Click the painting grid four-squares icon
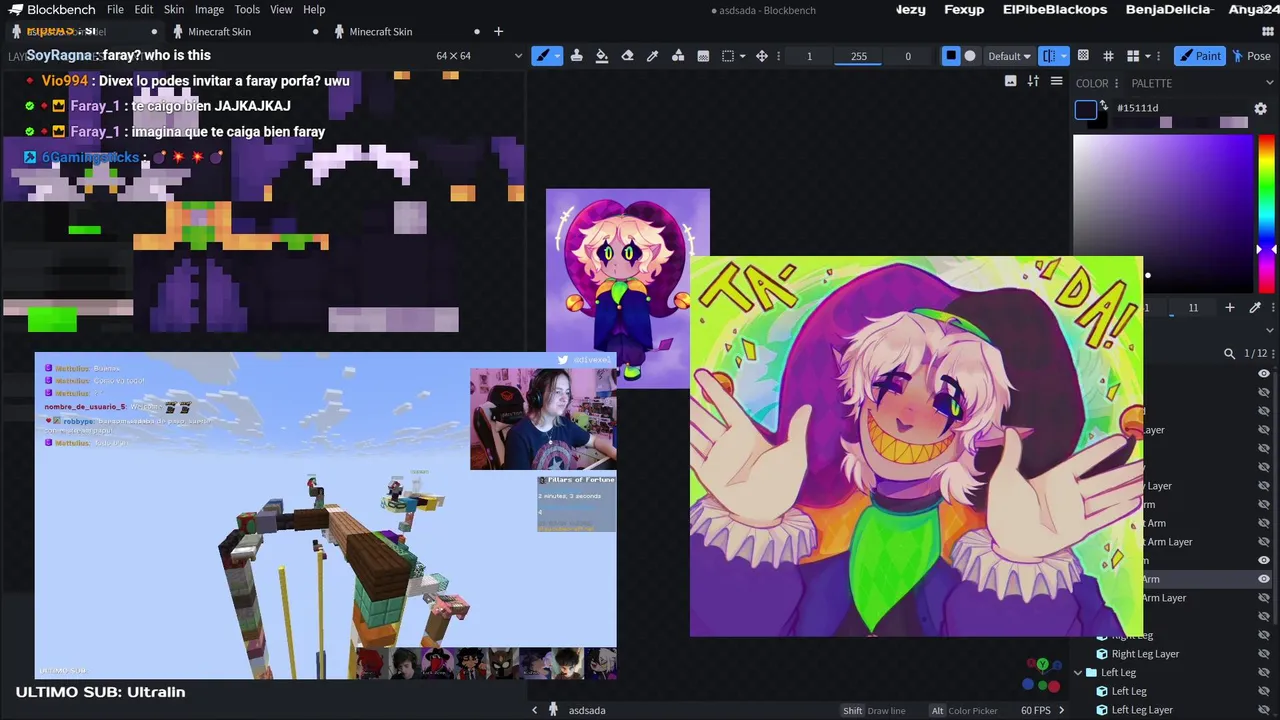1280x720 pixels. pos(1133,56)
